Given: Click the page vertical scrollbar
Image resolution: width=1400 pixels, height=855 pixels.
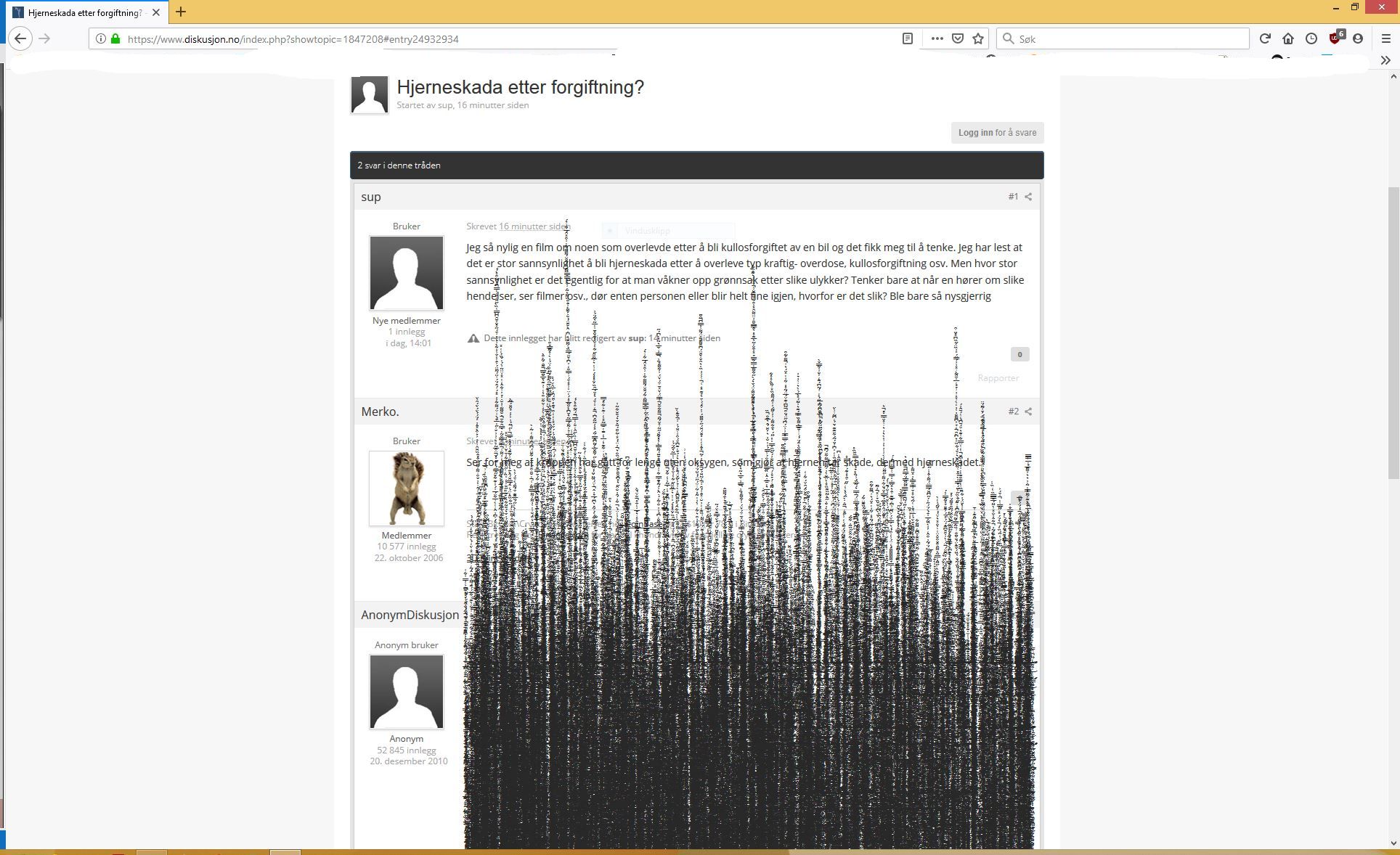Looking at the screenshot, I should point(1393,332).
